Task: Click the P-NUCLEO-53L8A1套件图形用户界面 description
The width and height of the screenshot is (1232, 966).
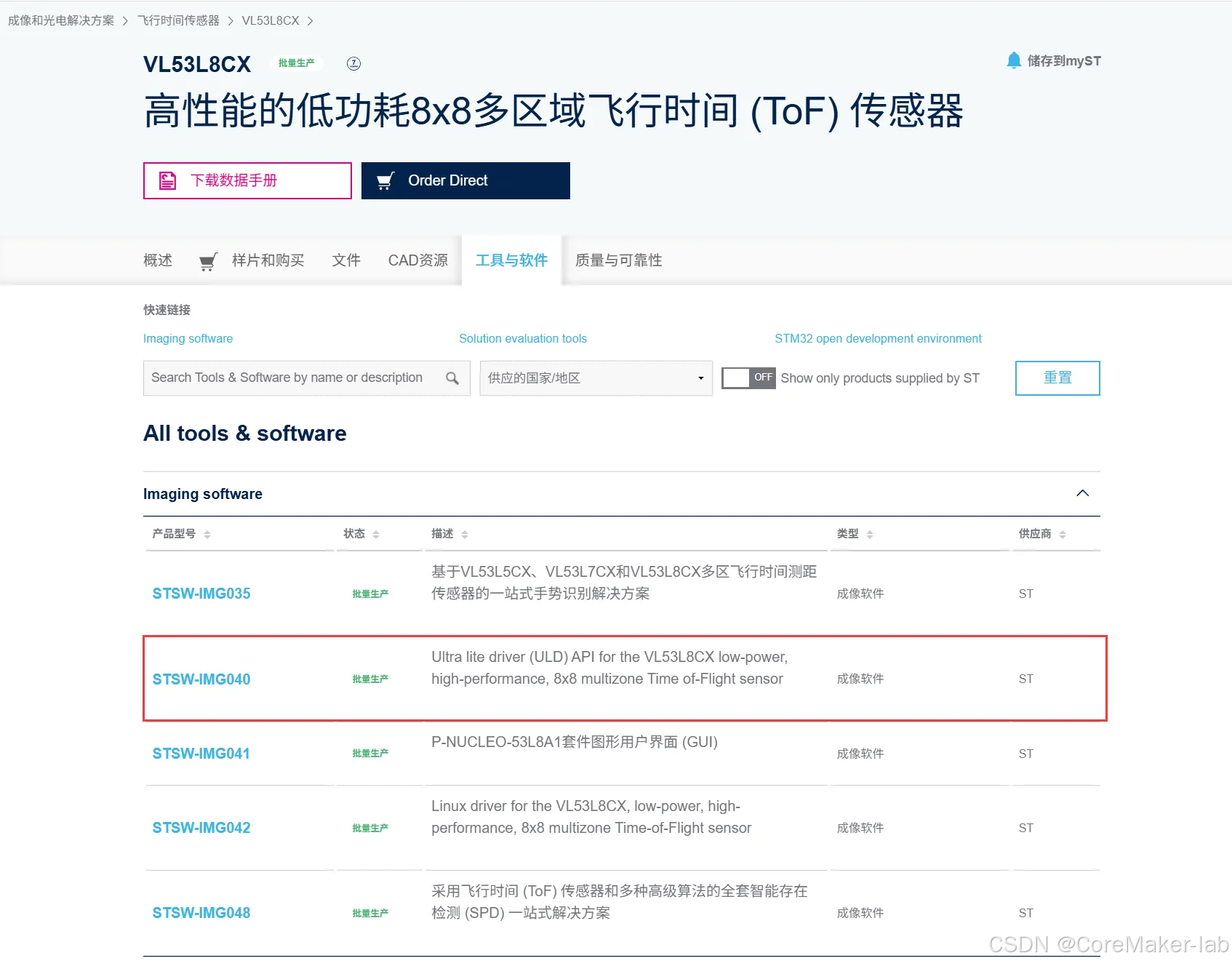Action: 575,742
